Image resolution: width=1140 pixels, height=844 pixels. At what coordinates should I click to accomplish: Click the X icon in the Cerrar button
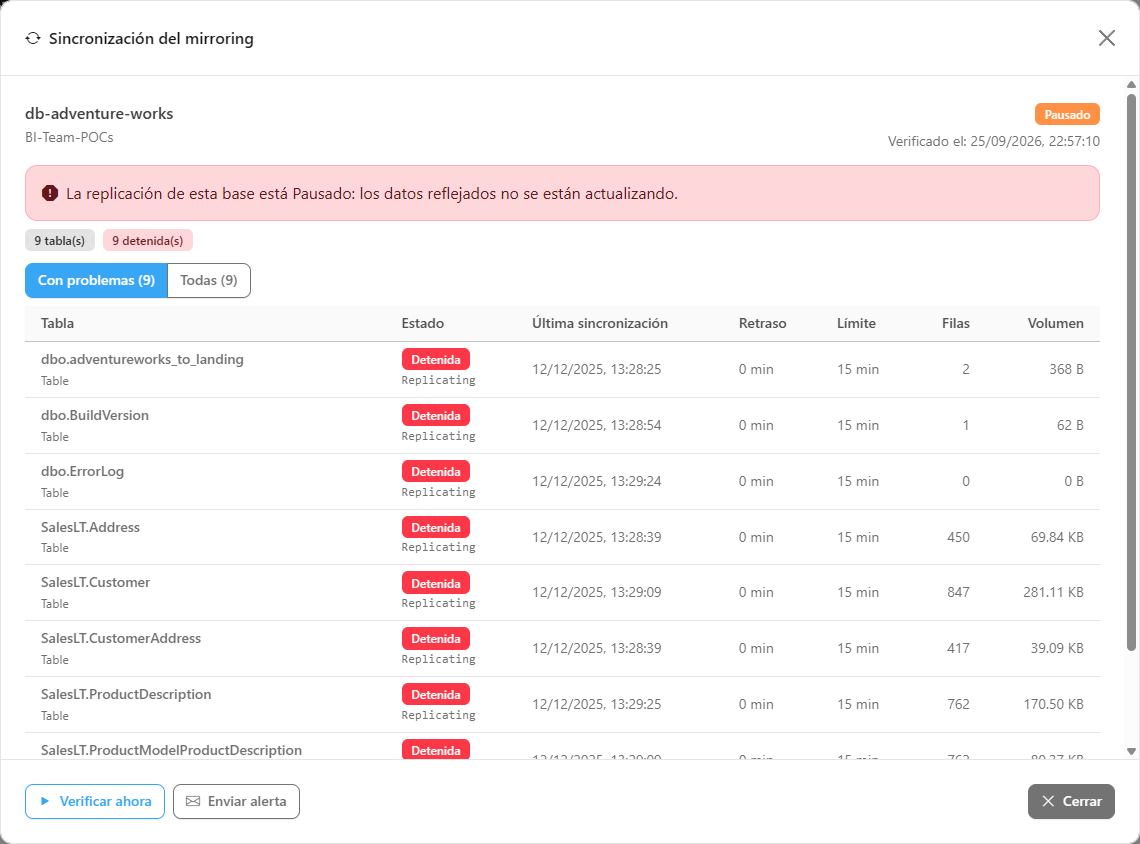(x=1048, y=801)
